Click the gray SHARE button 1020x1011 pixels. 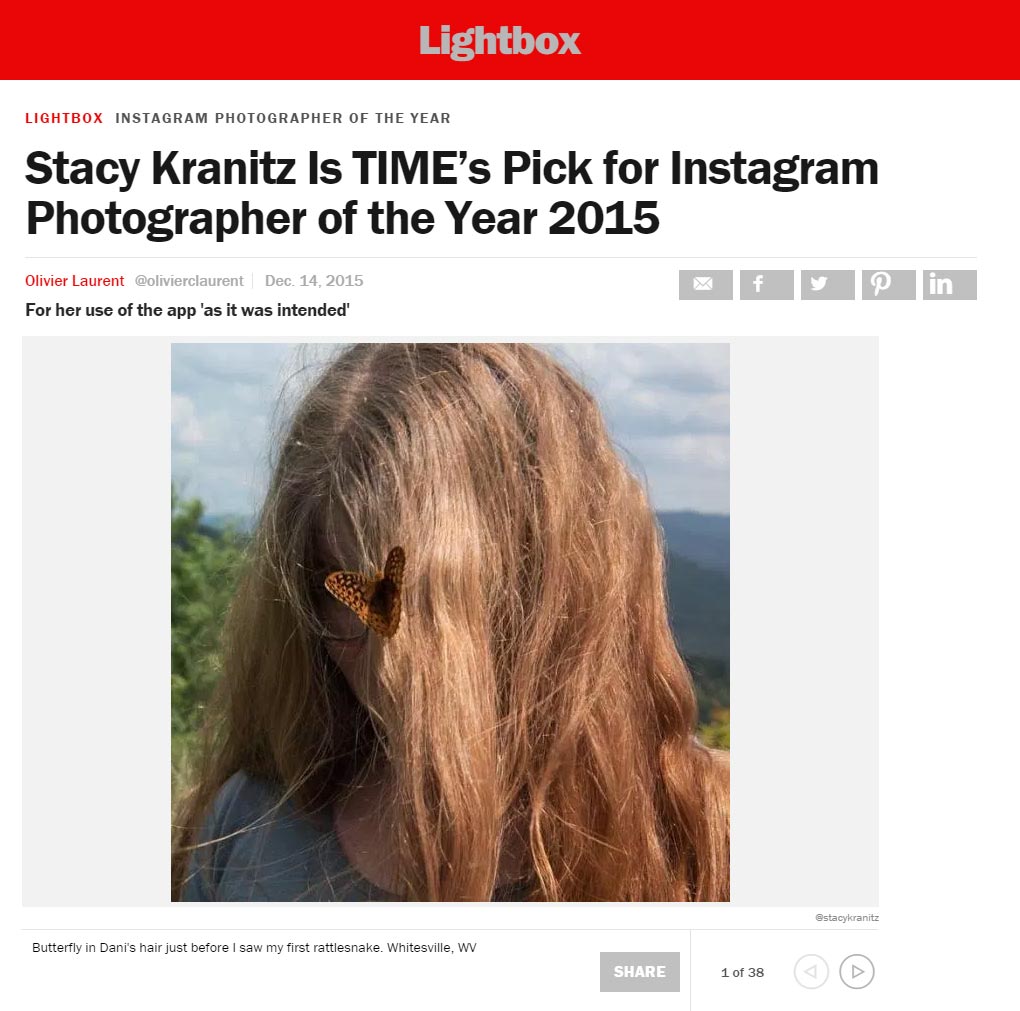coord(639,971)
